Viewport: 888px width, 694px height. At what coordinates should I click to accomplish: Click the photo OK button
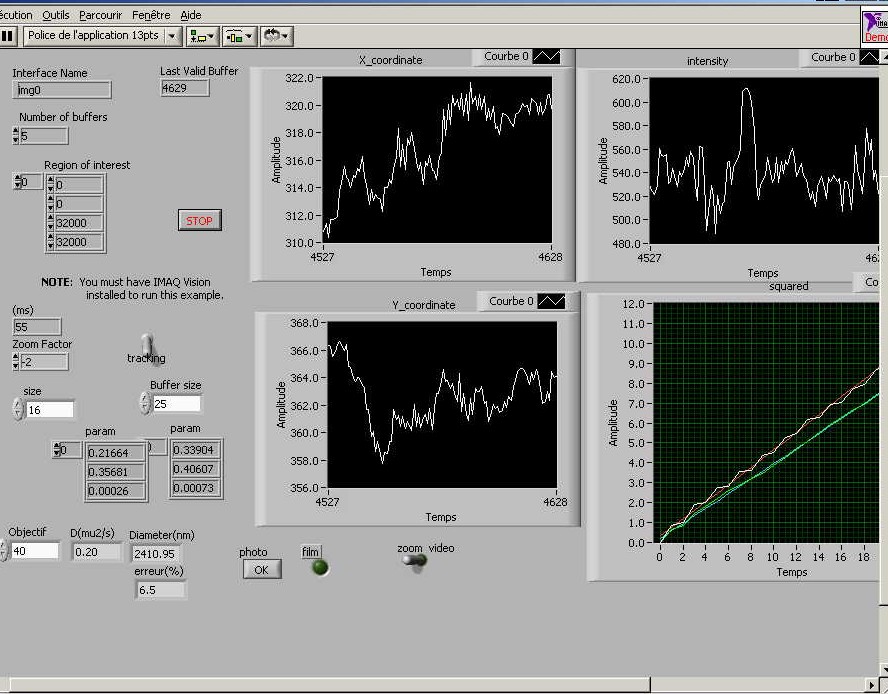tap(261, 569)
